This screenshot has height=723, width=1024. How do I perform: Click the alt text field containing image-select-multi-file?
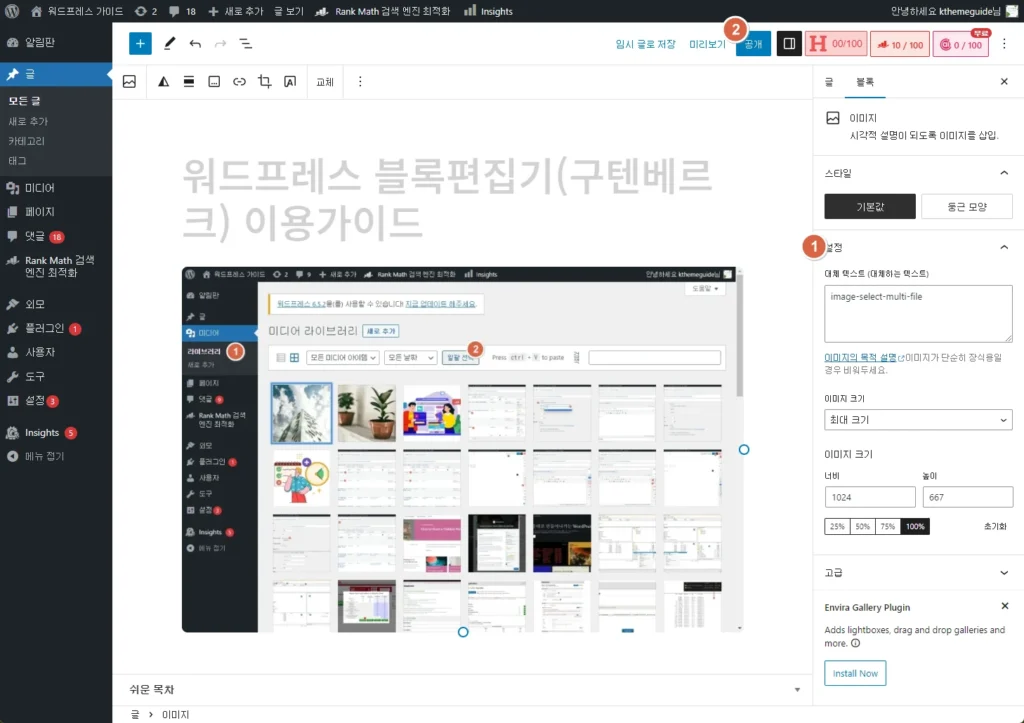918,313
